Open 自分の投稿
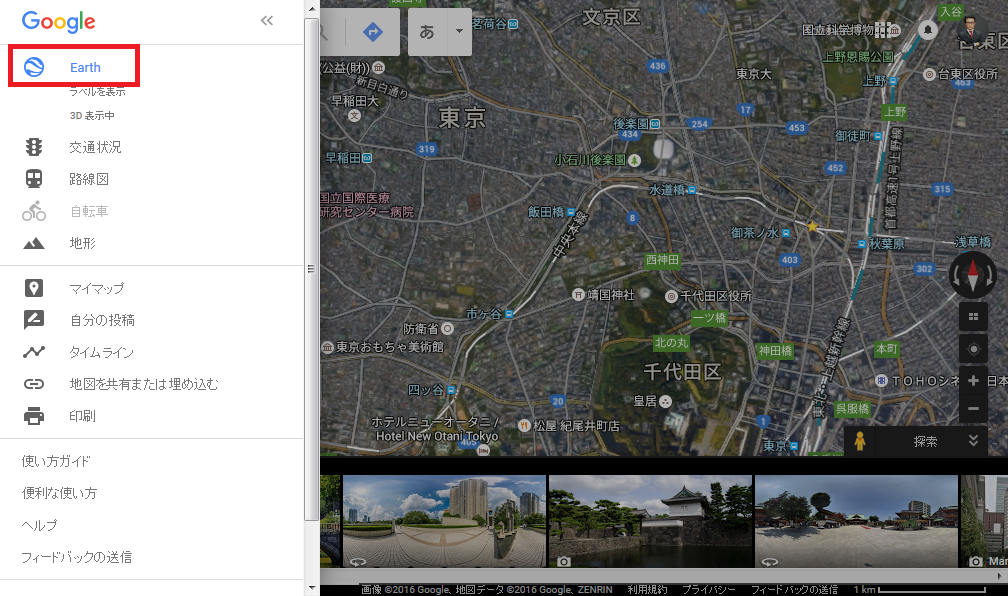 coord(102,320)
